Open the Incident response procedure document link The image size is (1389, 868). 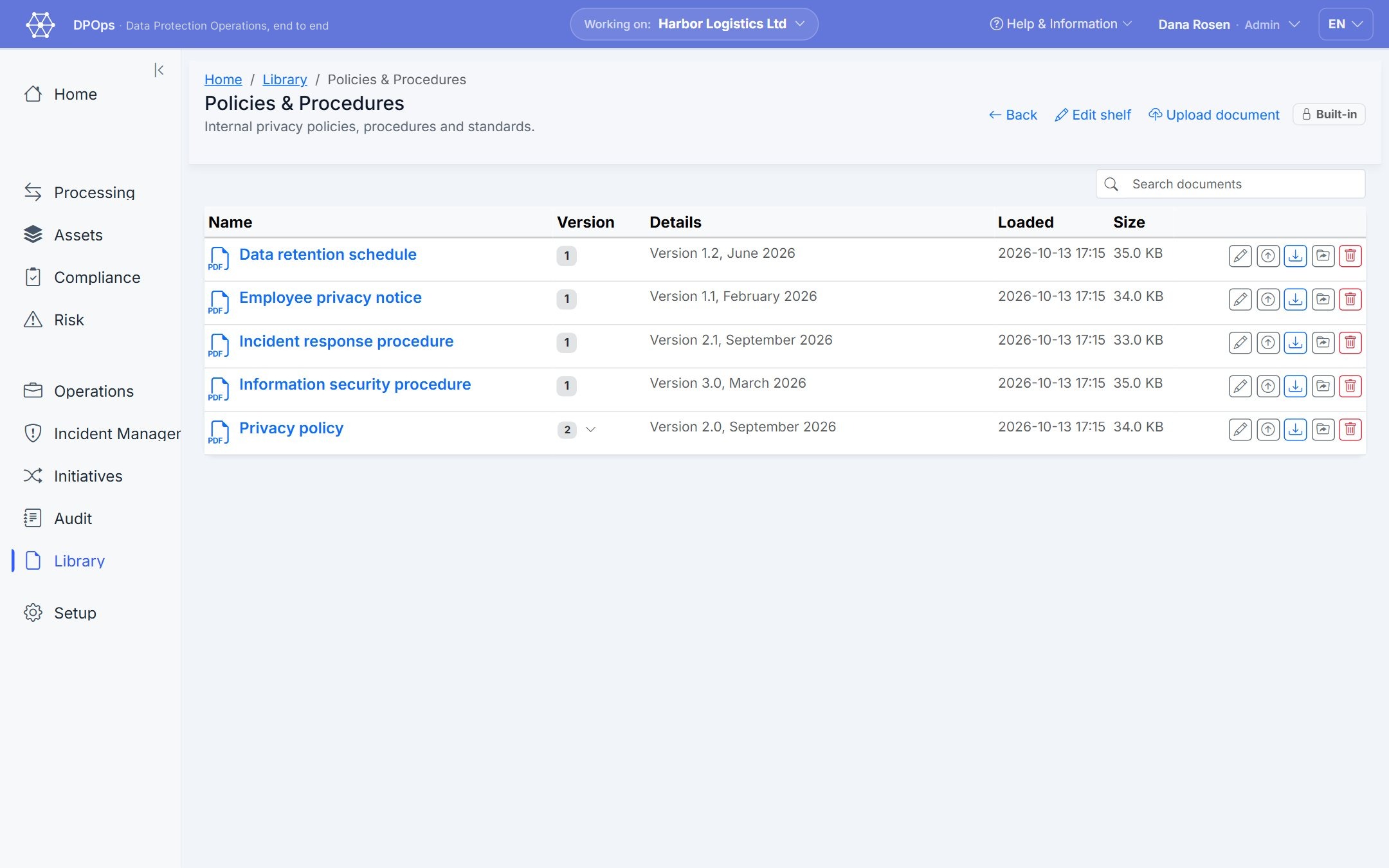pyautogui.click(x=346, y=341)
